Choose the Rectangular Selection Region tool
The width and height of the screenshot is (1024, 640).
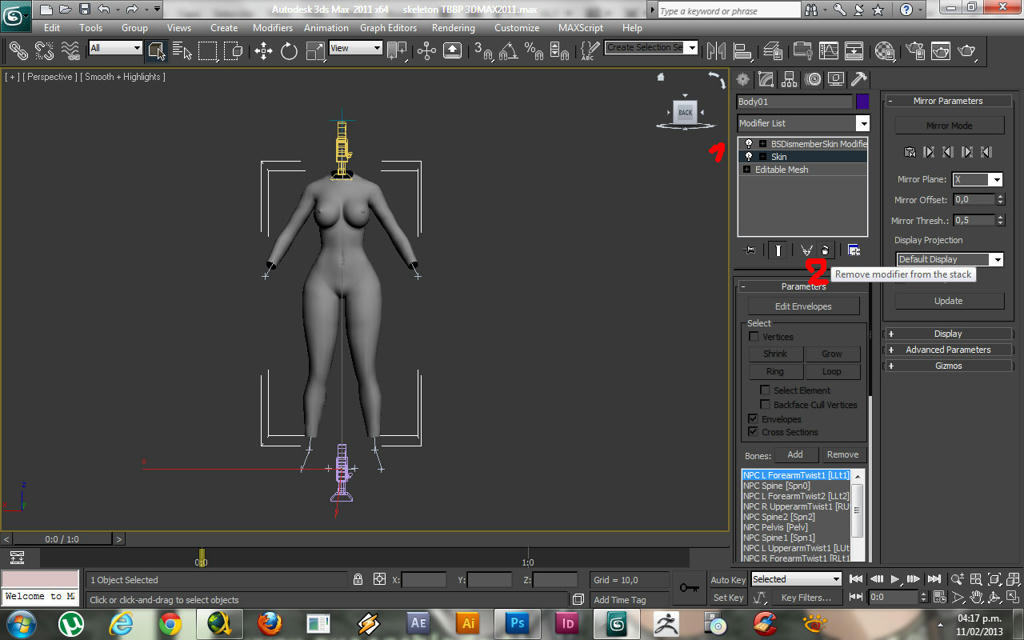(x=208, y=51)
